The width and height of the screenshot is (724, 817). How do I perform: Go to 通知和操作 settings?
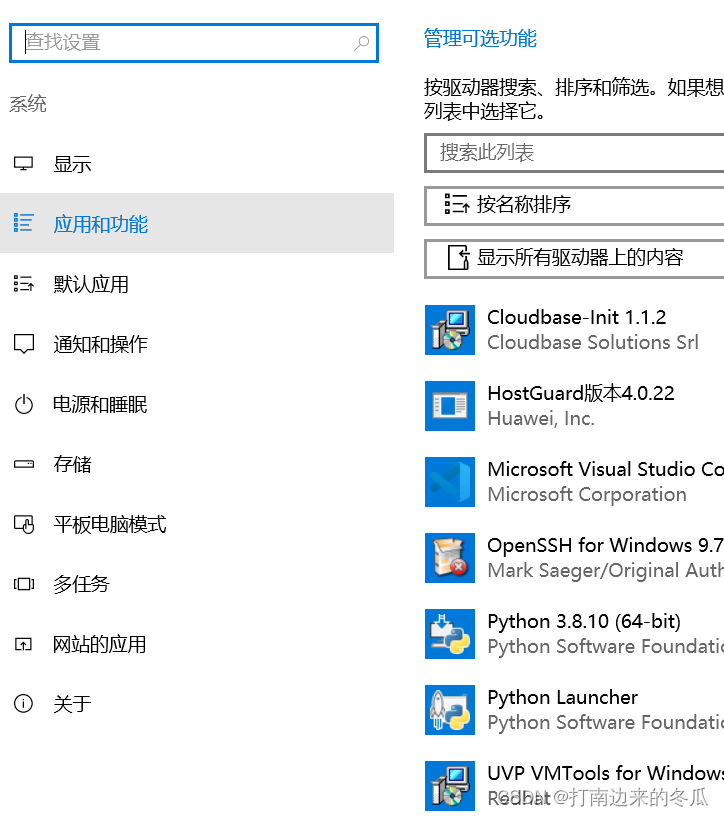tap(197, 344)
